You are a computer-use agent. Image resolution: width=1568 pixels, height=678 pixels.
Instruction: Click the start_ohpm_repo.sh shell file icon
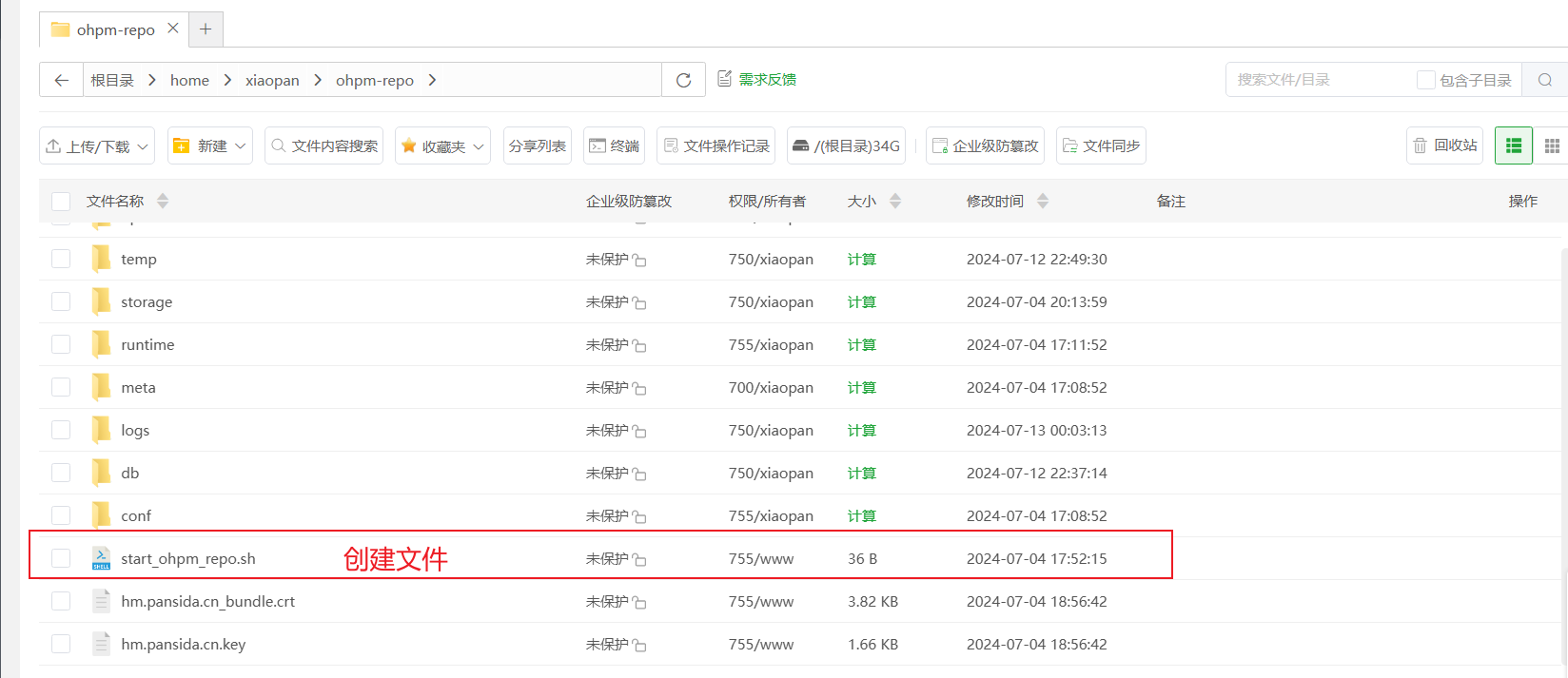click(x=101, y=558)
